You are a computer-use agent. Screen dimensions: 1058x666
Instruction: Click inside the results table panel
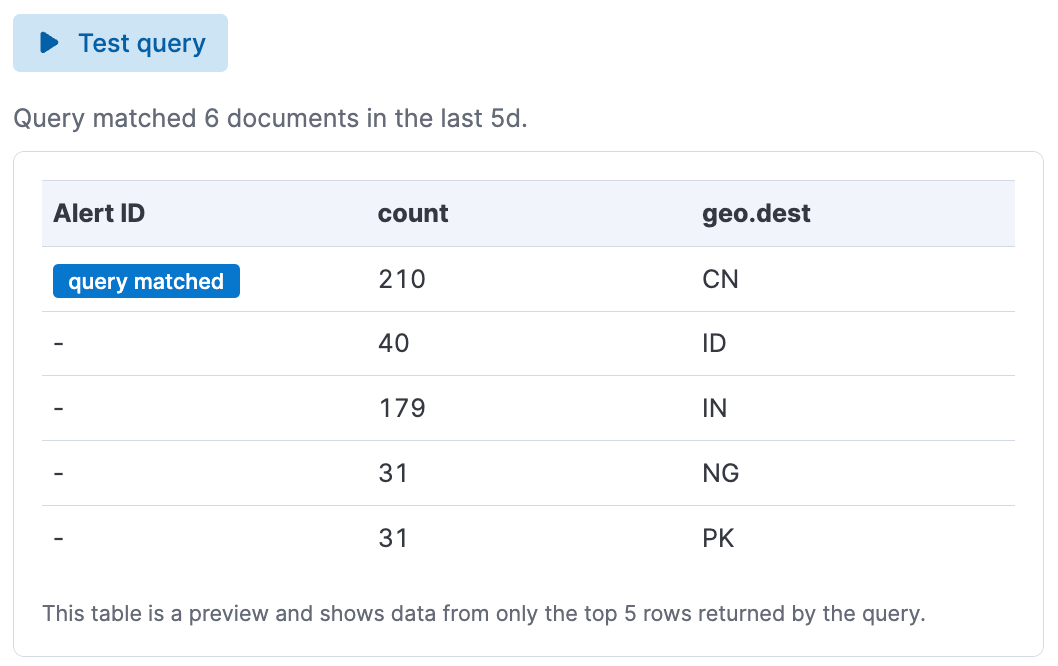click(528, 400)
